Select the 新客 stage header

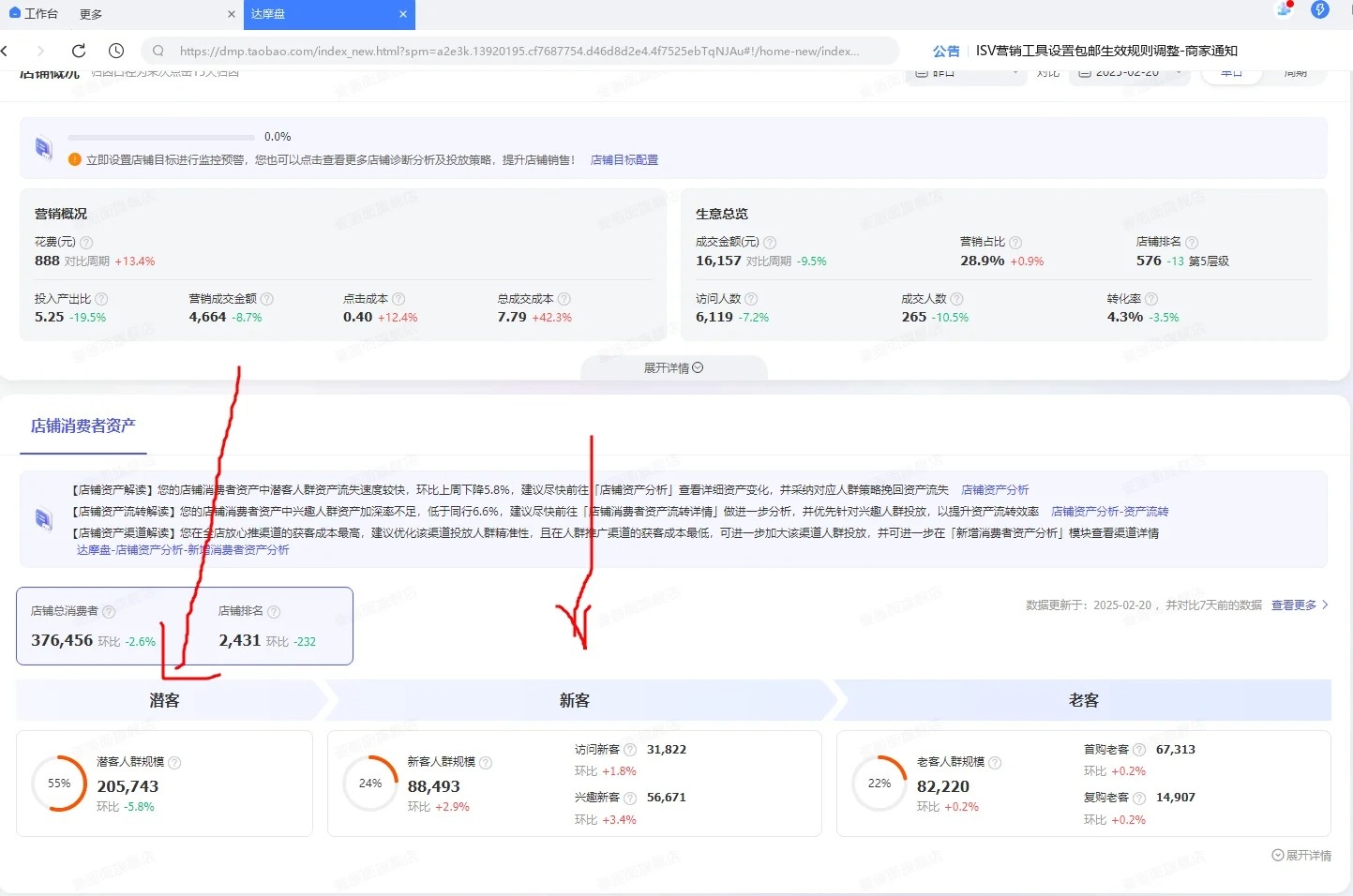click(575, 700)
